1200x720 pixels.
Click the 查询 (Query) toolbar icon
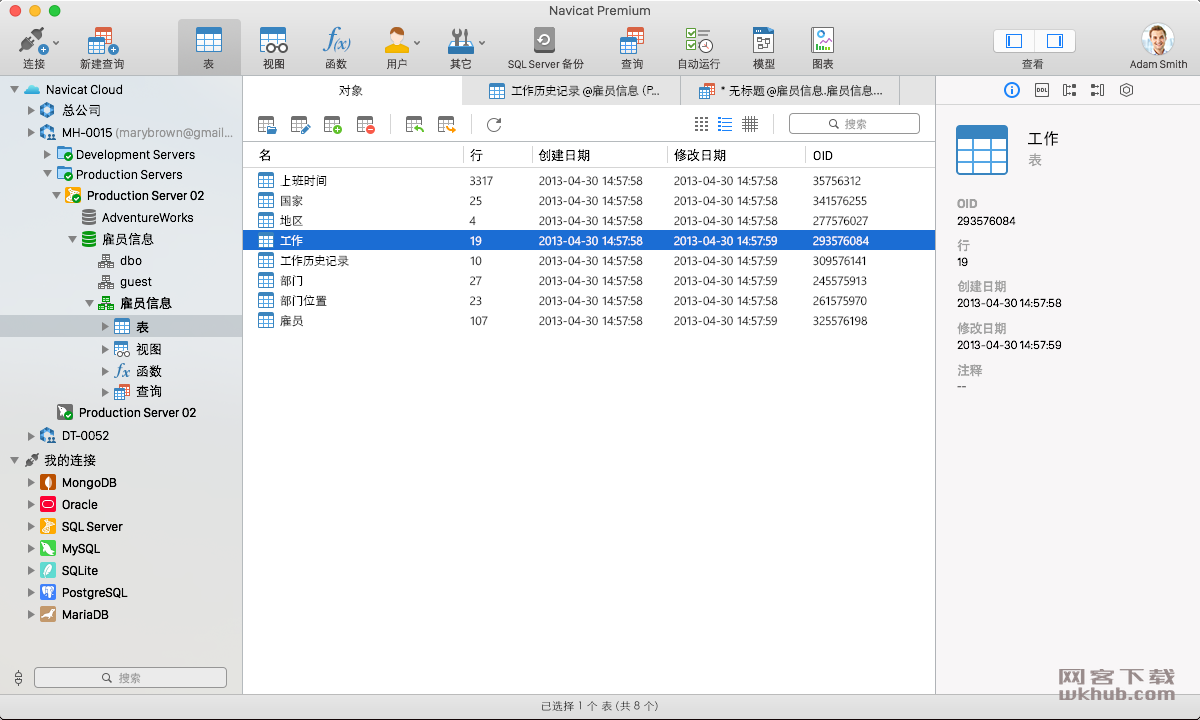tap(632, 41)
